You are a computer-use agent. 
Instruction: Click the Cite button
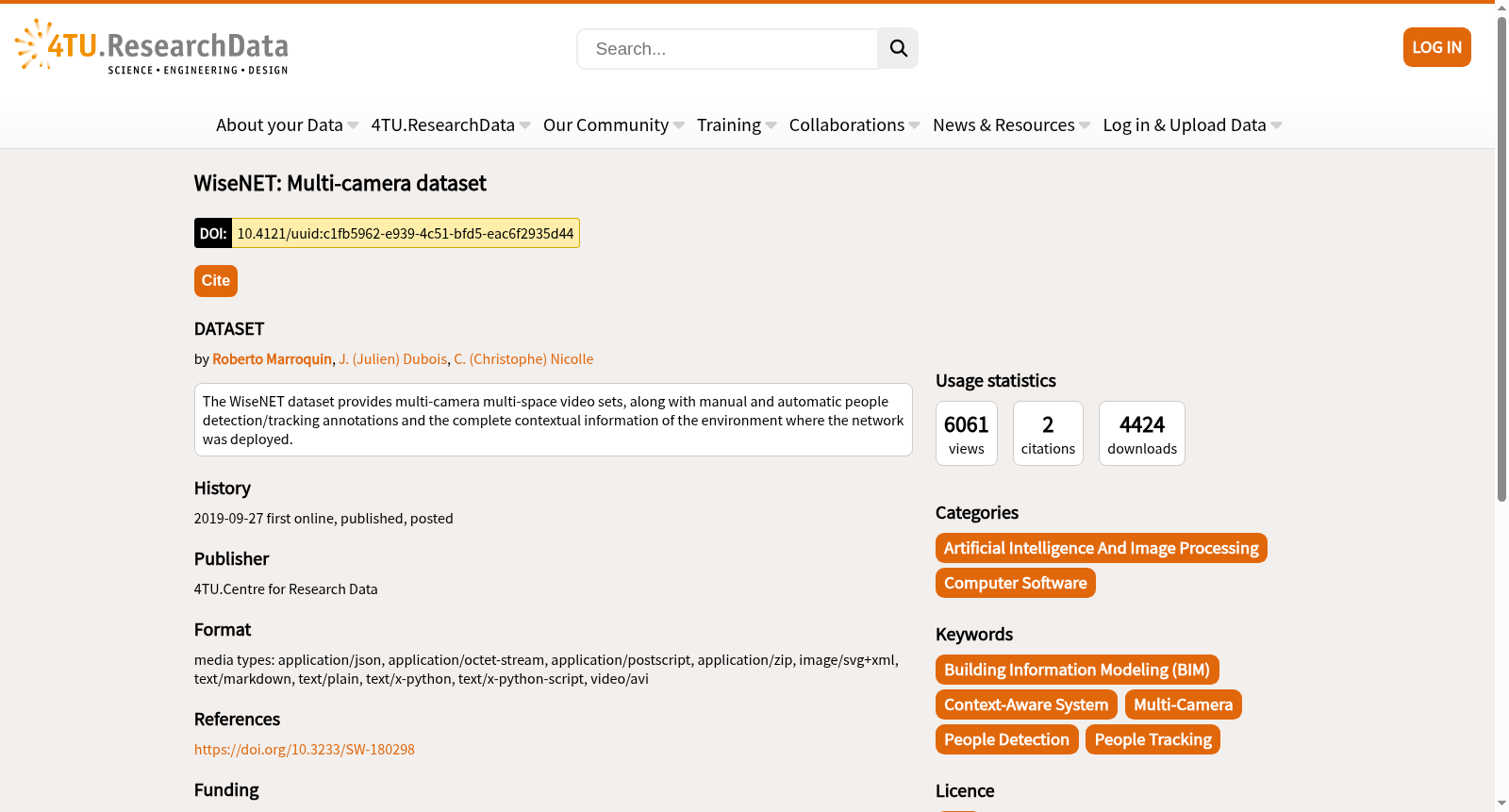tap(216, 281)
